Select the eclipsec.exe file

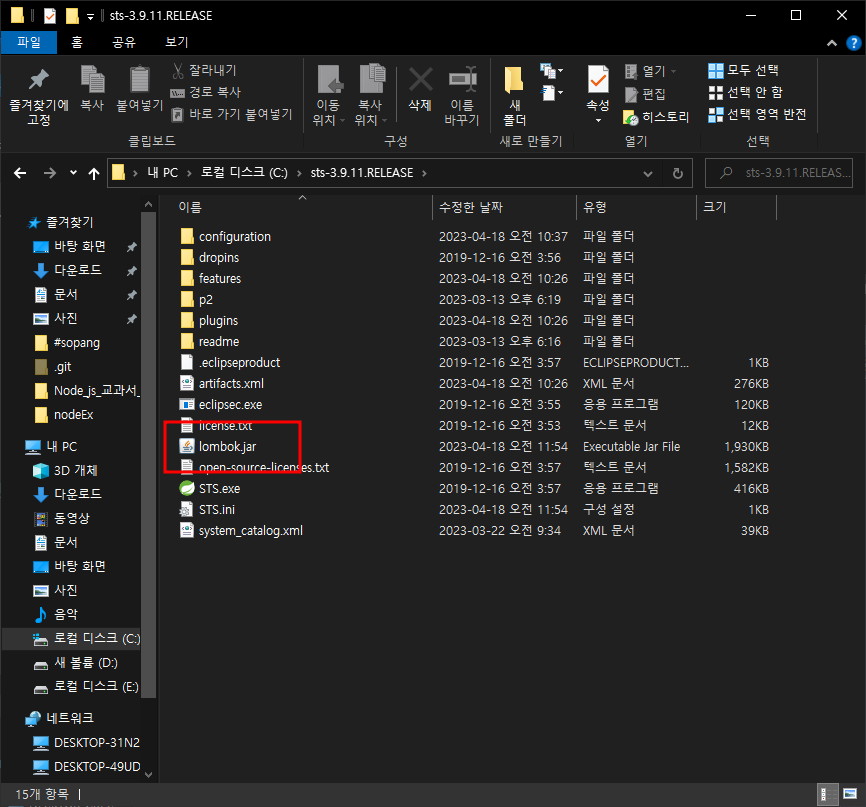coord(230,404)
